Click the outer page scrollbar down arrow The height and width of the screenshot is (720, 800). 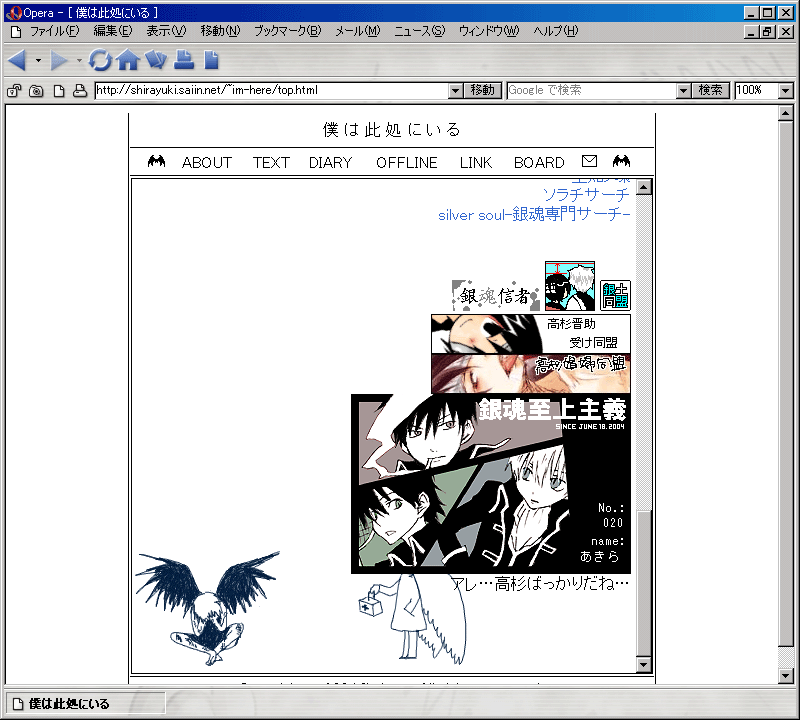[x=786, y=676]
